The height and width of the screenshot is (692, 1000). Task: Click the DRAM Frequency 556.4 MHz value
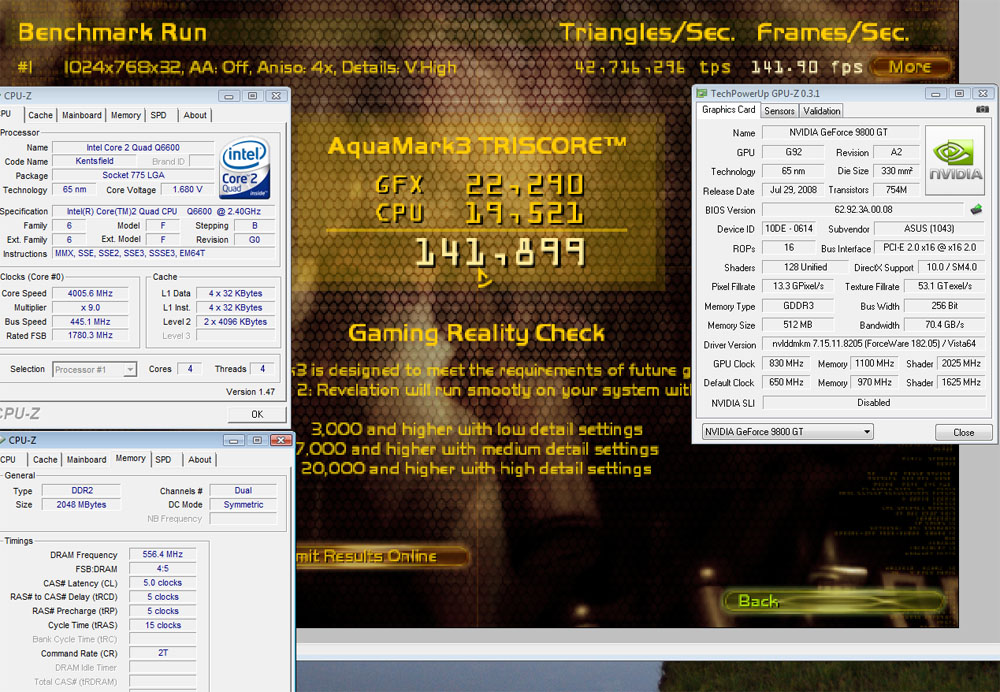(163, 554)
